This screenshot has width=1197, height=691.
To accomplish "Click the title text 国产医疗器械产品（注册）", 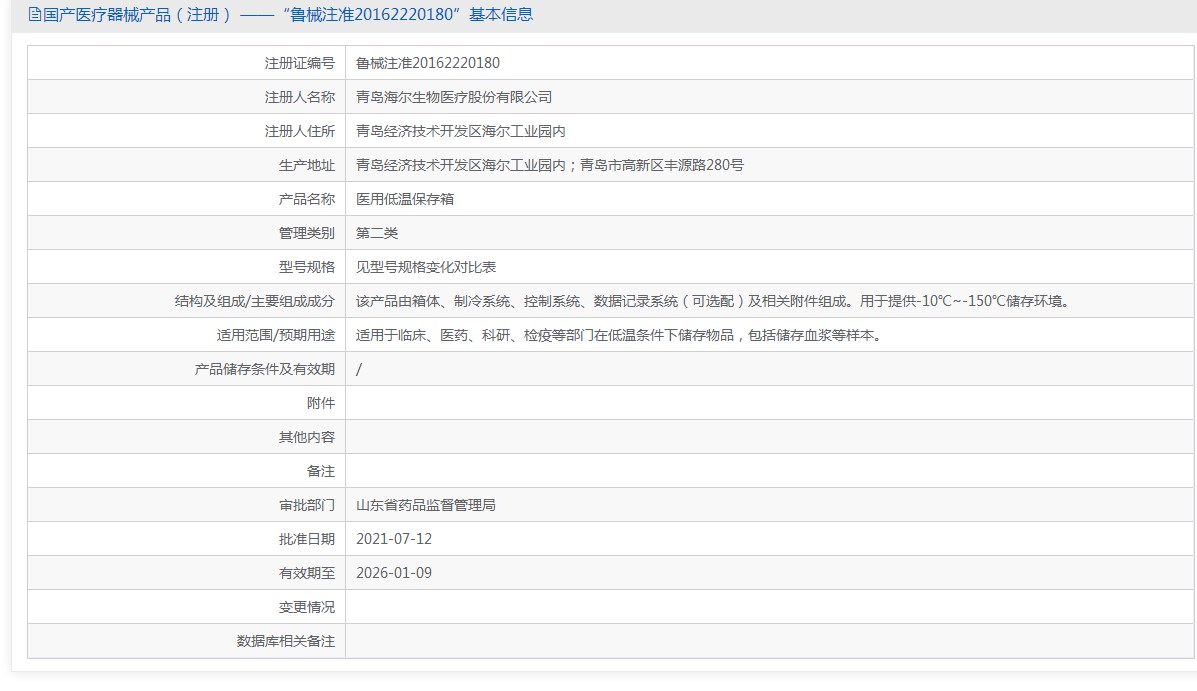I will click(x=137, y=15).
